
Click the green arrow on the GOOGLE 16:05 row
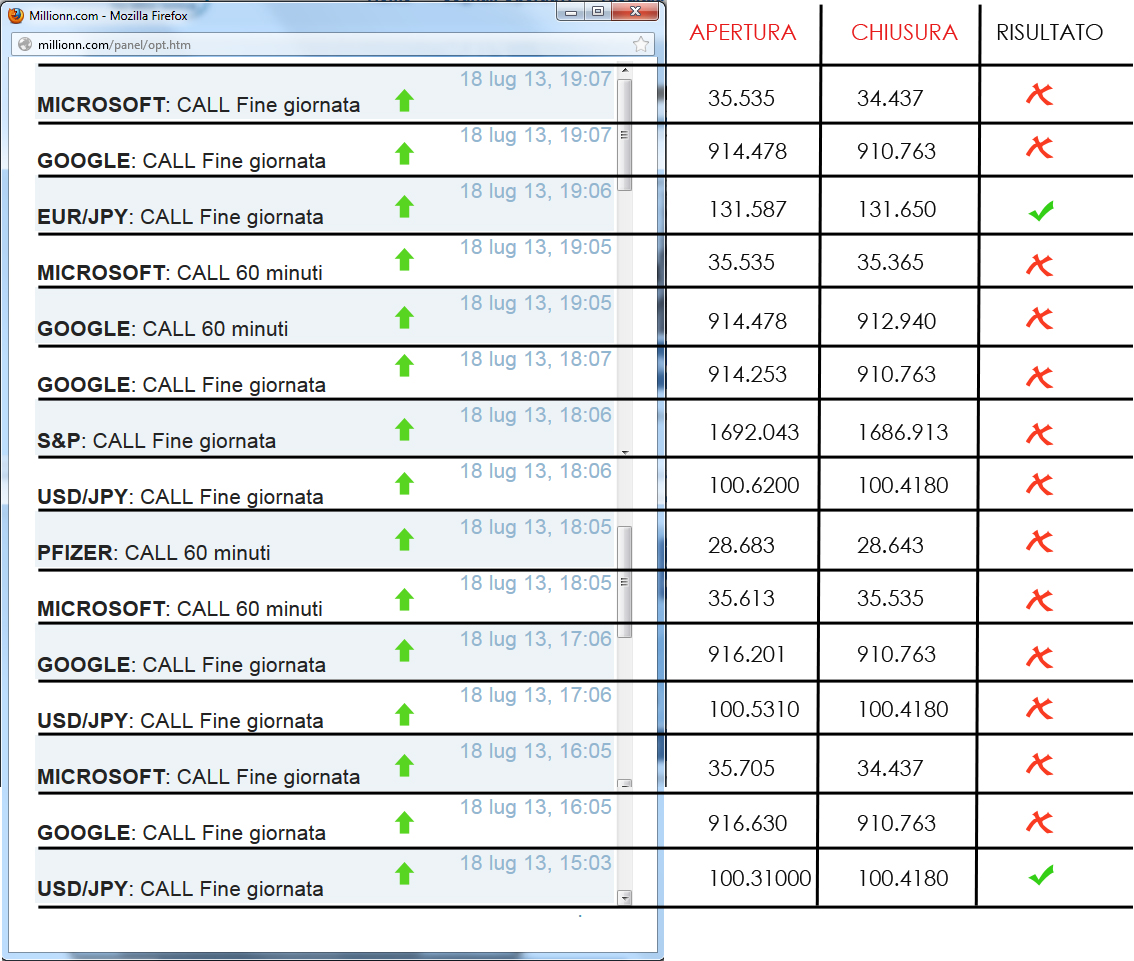coord(404,822)
